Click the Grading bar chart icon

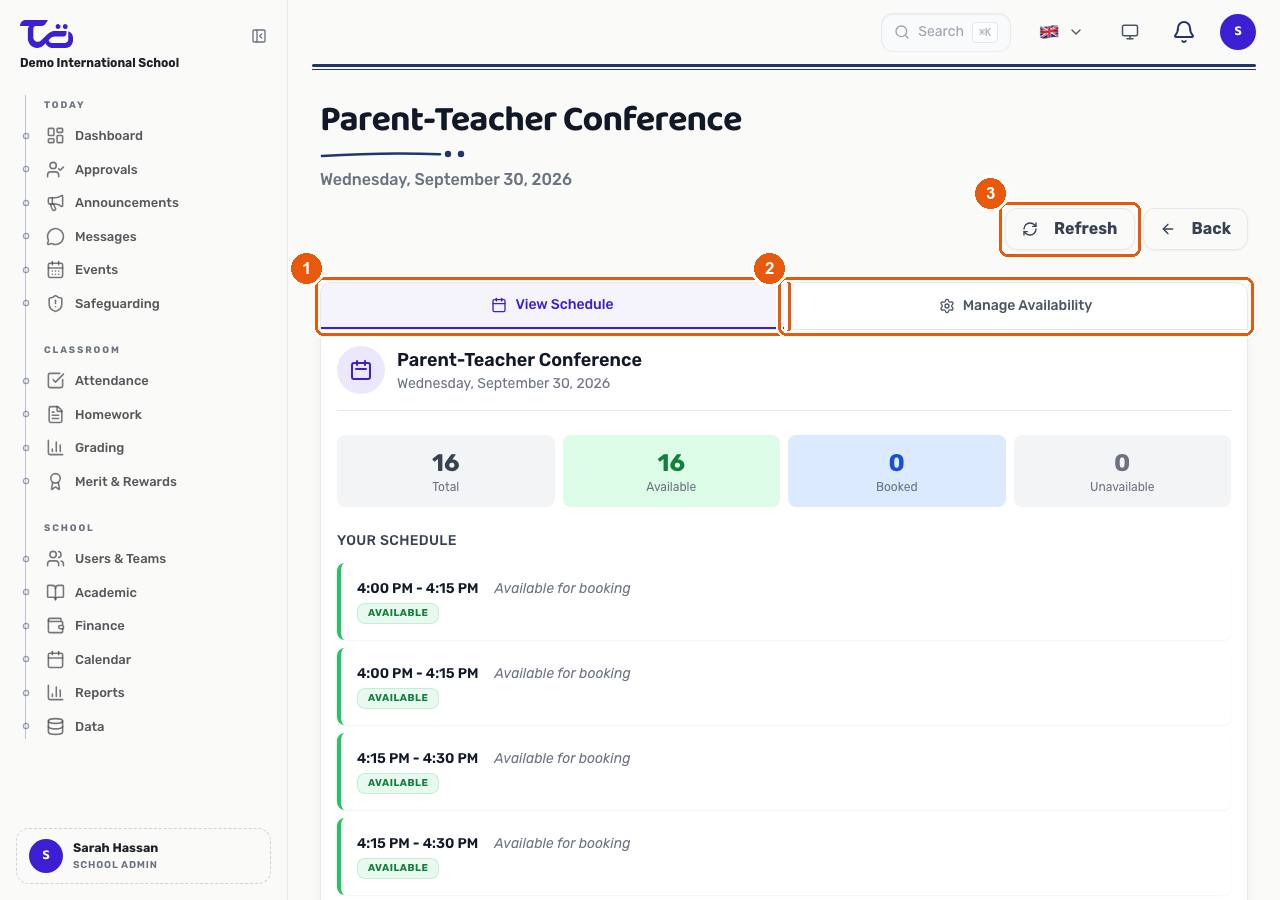point(56,448)
